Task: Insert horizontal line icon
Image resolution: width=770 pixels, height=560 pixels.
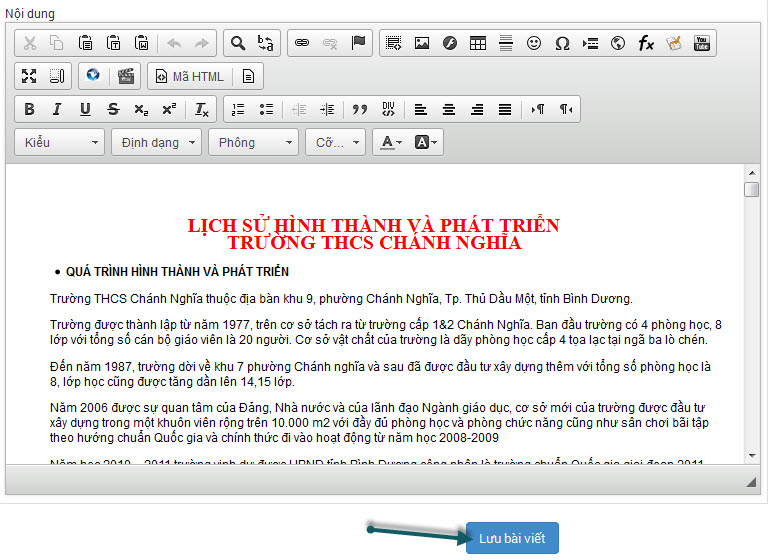Action: pos(506,43)
